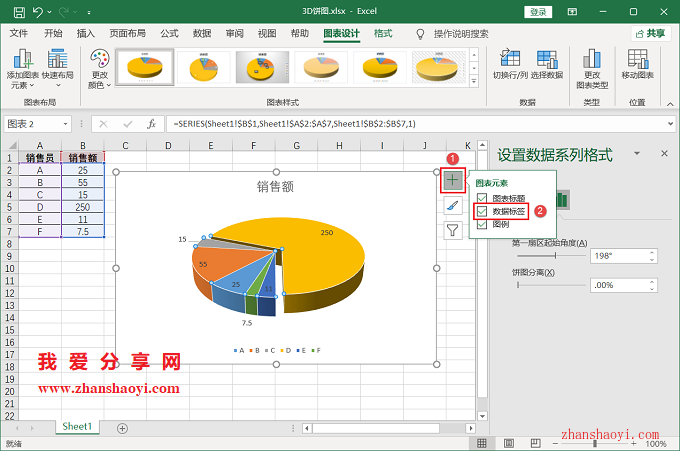Cancel formula entry with the X icon
The width and height of the screenshot is (680, 451).
pos(103,124)
